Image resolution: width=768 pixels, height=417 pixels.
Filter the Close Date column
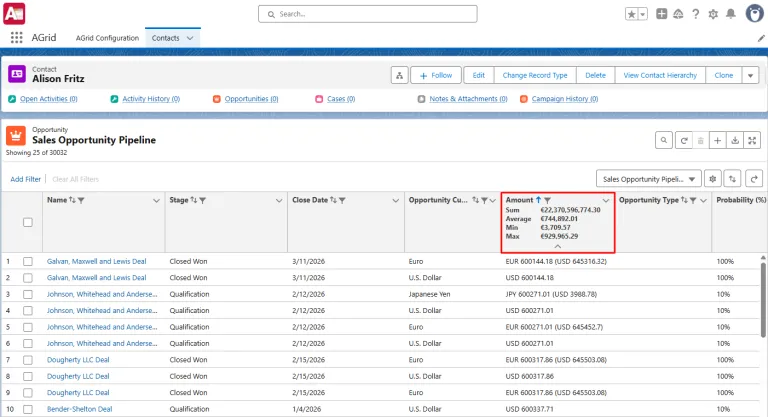click(x=342, y=200)
